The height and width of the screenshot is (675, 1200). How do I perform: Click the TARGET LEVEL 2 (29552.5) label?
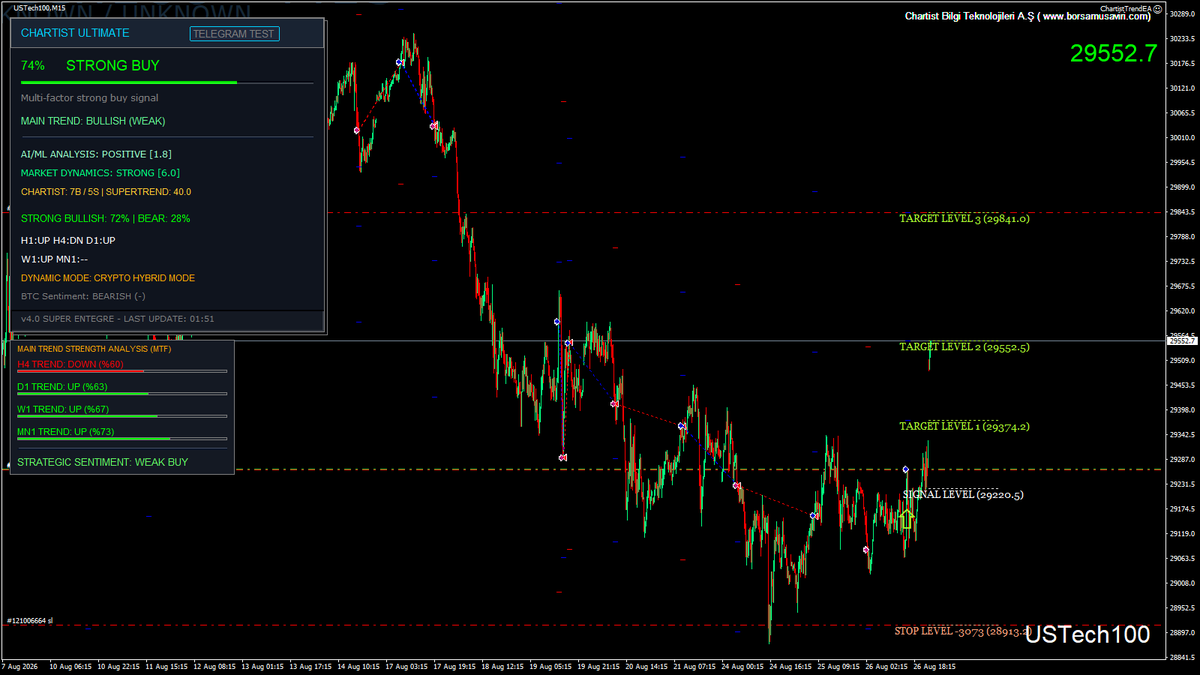pyautogui.click(x=964, y=347)
